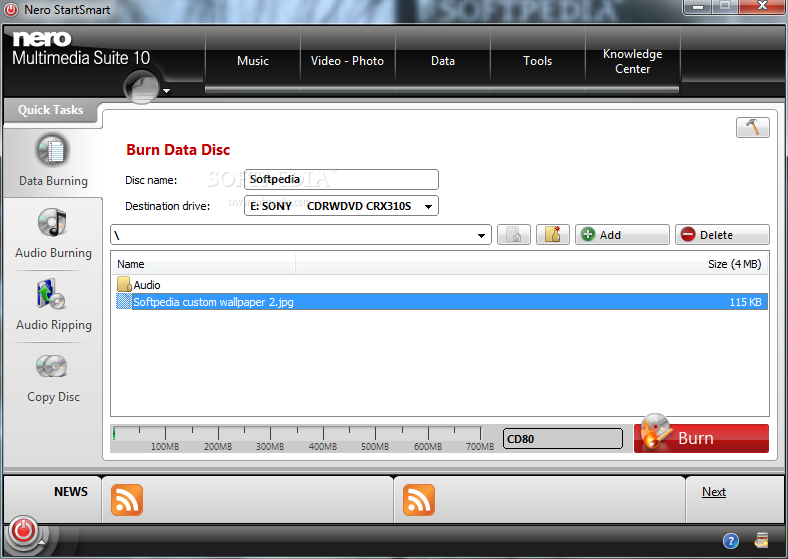788x559 pixels.
Task: Click the Add button
Action: click(x=622, y=235)
